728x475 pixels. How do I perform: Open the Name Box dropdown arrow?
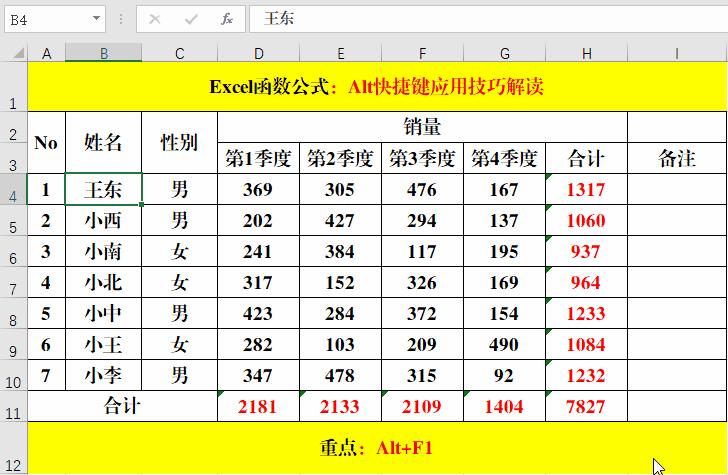tap(96, 19)
